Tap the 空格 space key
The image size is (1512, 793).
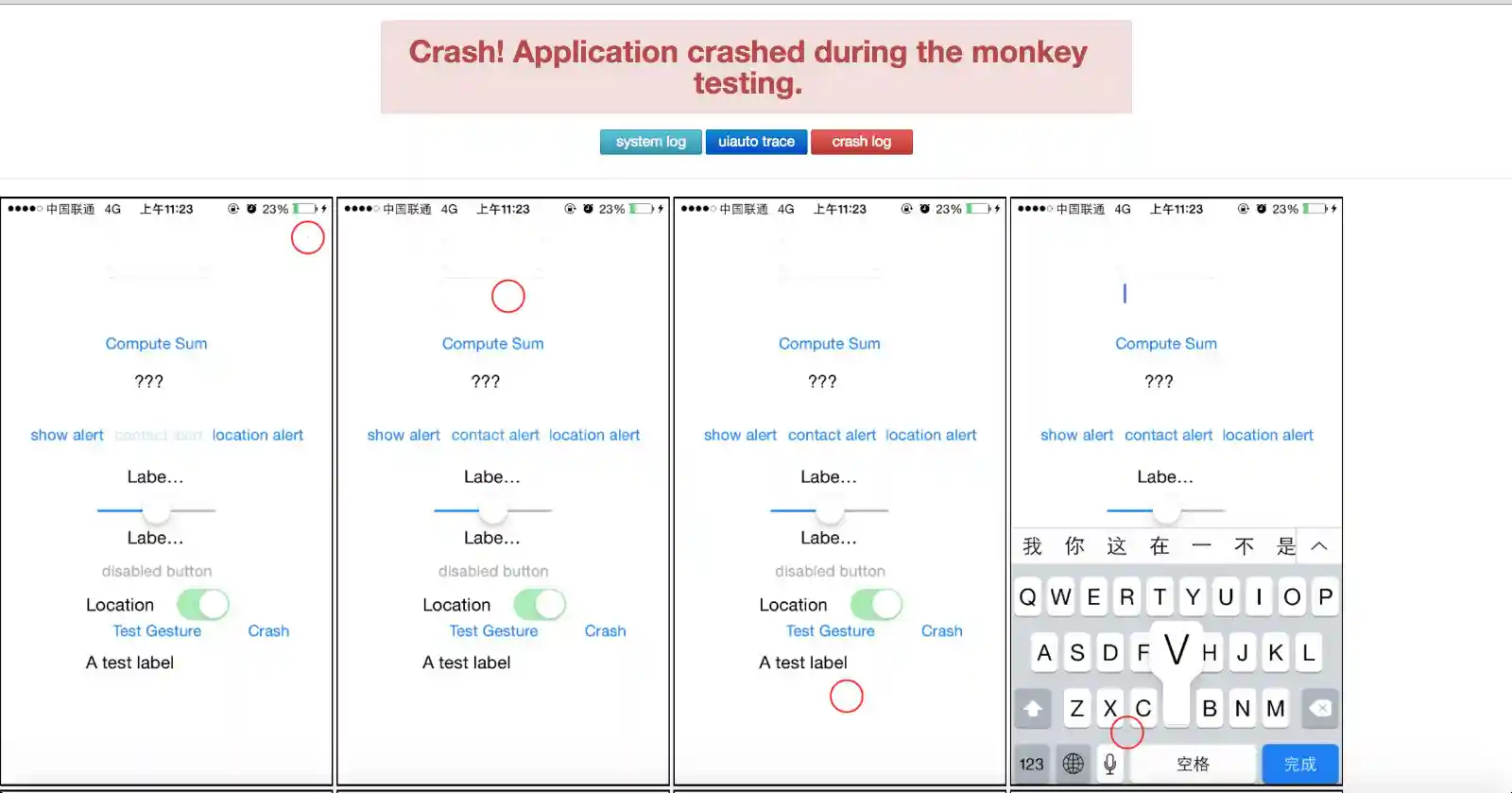1193,764
